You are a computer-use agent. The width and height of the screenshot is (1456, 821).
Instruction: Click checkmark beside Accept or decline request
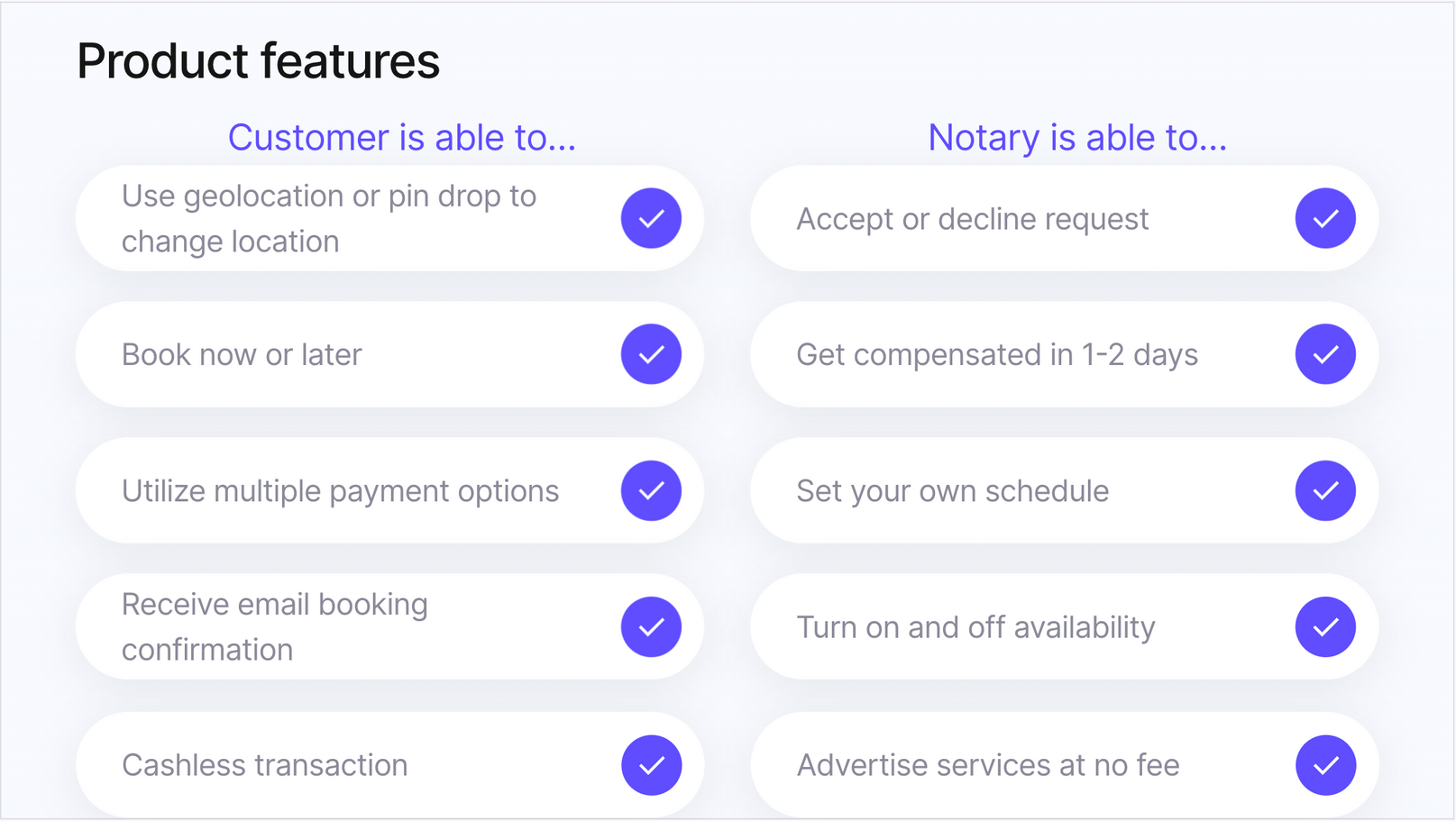point(1325,218)
